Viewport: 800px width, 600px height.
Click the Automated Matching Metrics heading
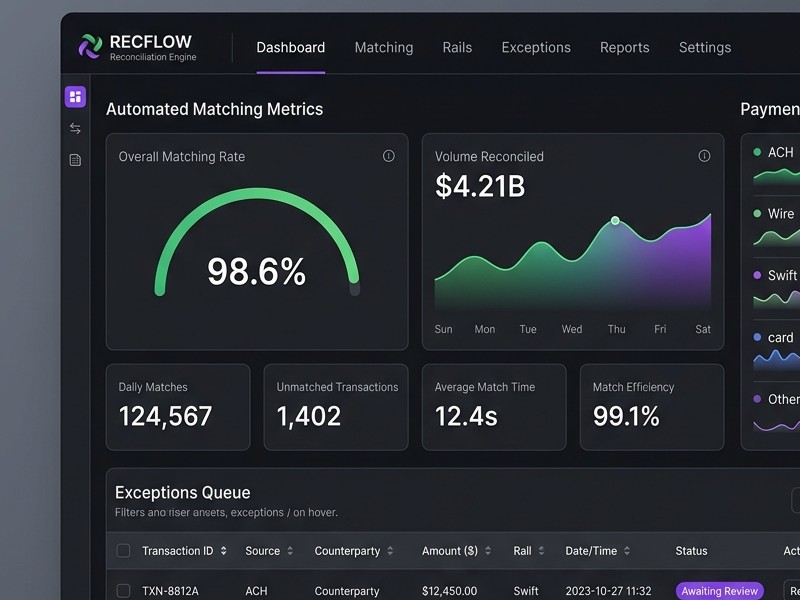214,109
